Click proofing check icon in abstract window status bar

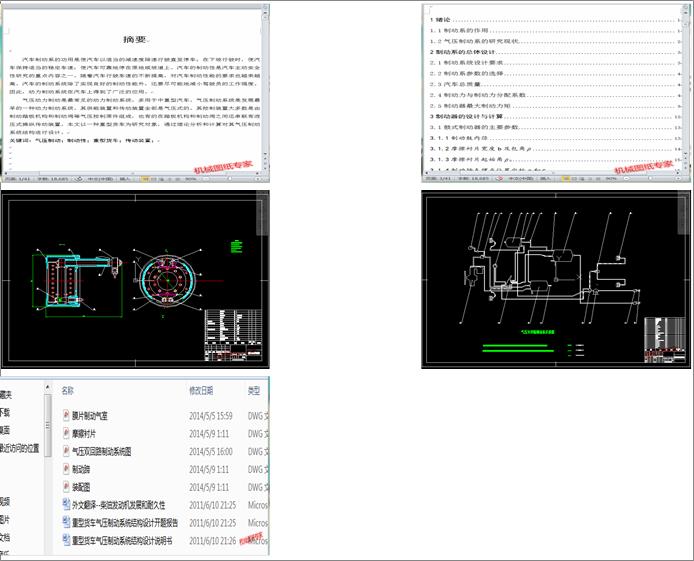[79, 179]
